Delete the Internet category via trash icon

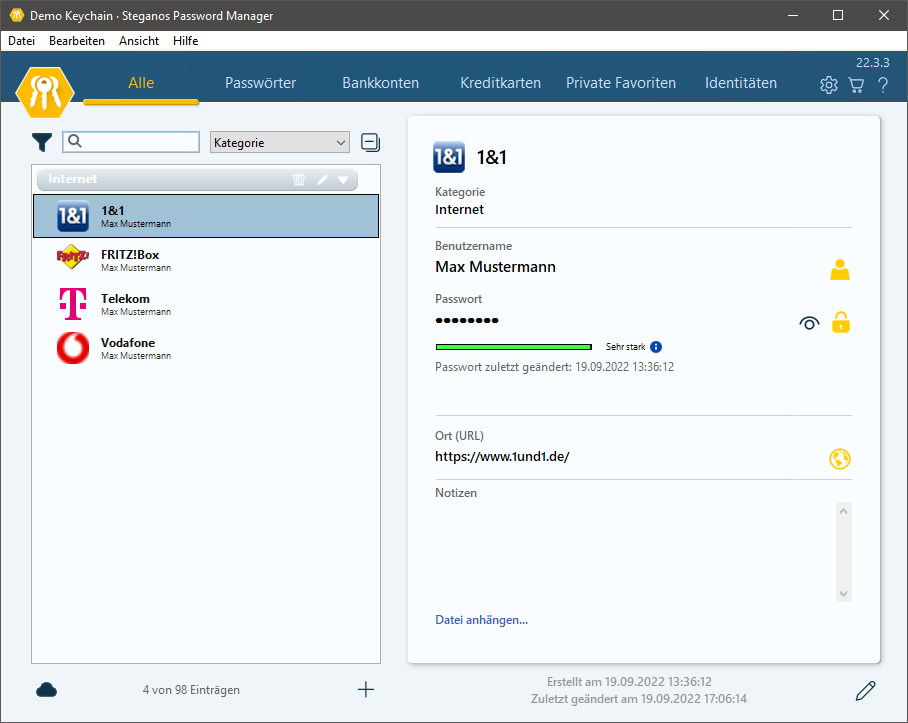[x=299, y=179]
